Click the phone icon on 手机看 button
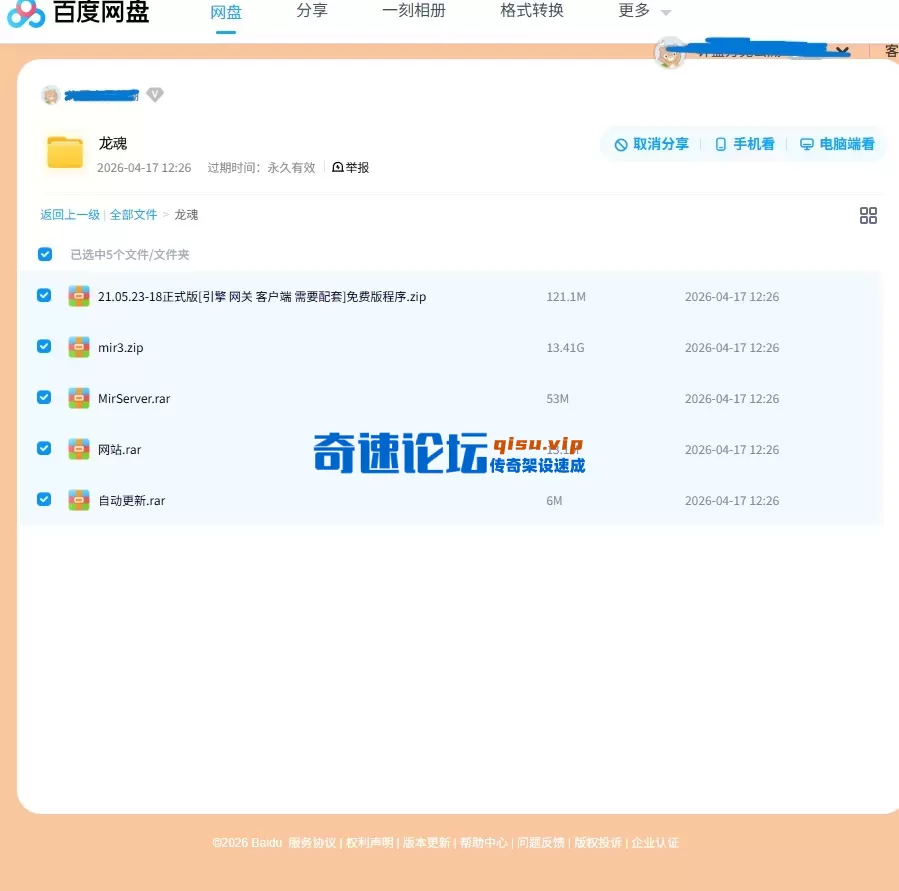 [721, 143]
